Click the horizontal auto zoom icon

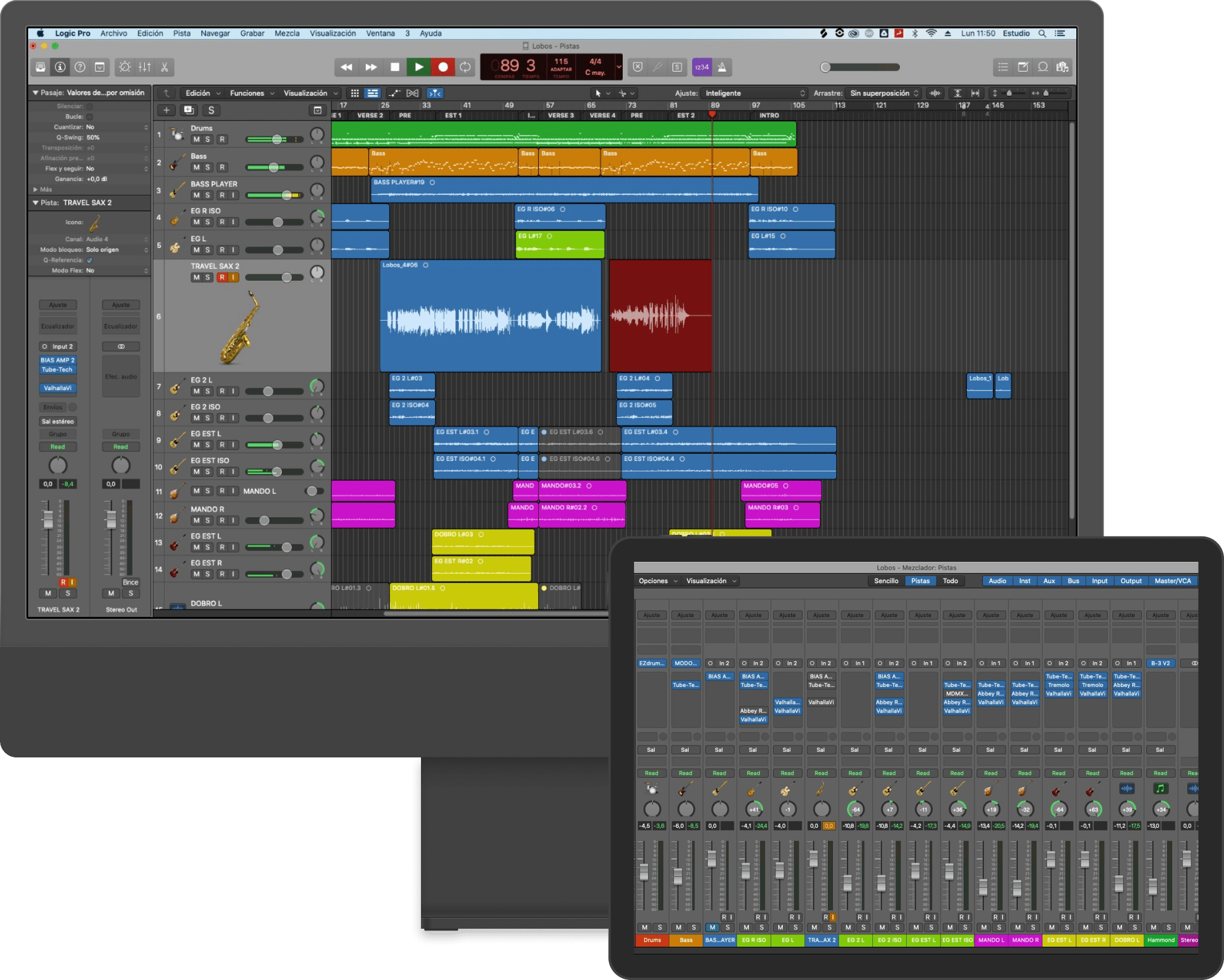pyautogui.click(x=975, y=93)
